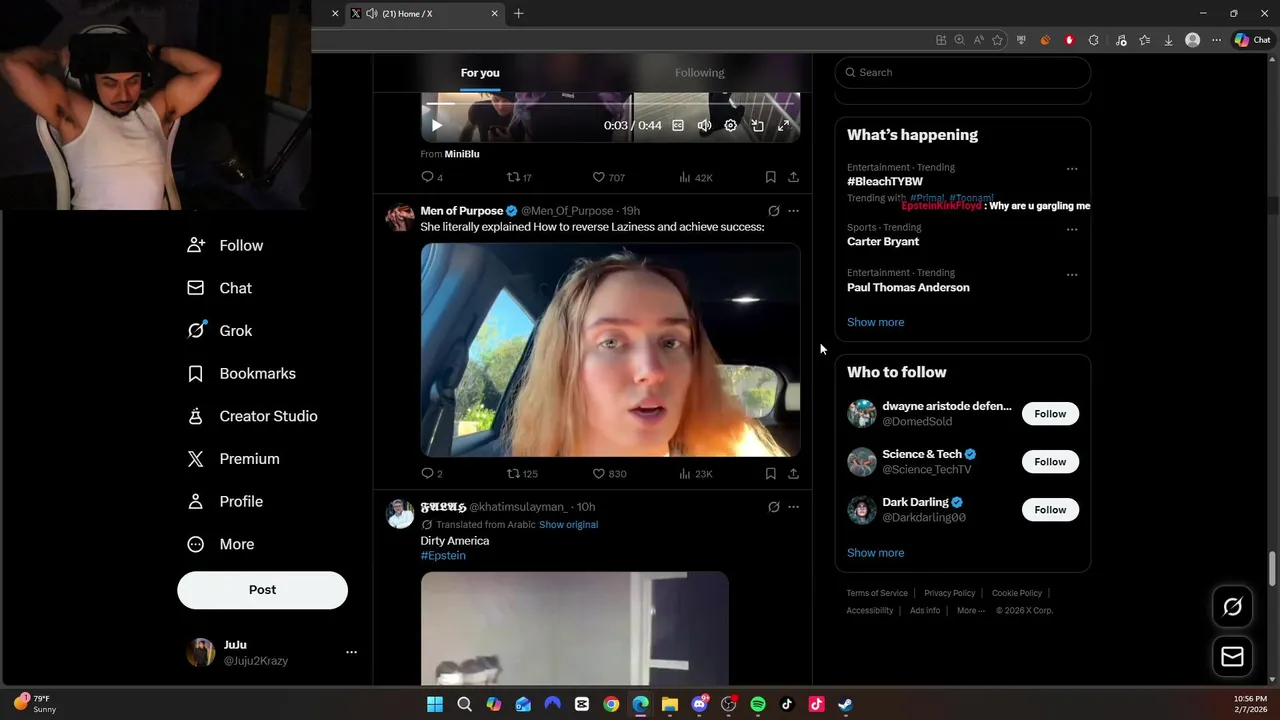Image resolution: width=1280 pixels, height=720 pixels.
Task: View analytics showing 23K views
Action: (x=695, y=473)
